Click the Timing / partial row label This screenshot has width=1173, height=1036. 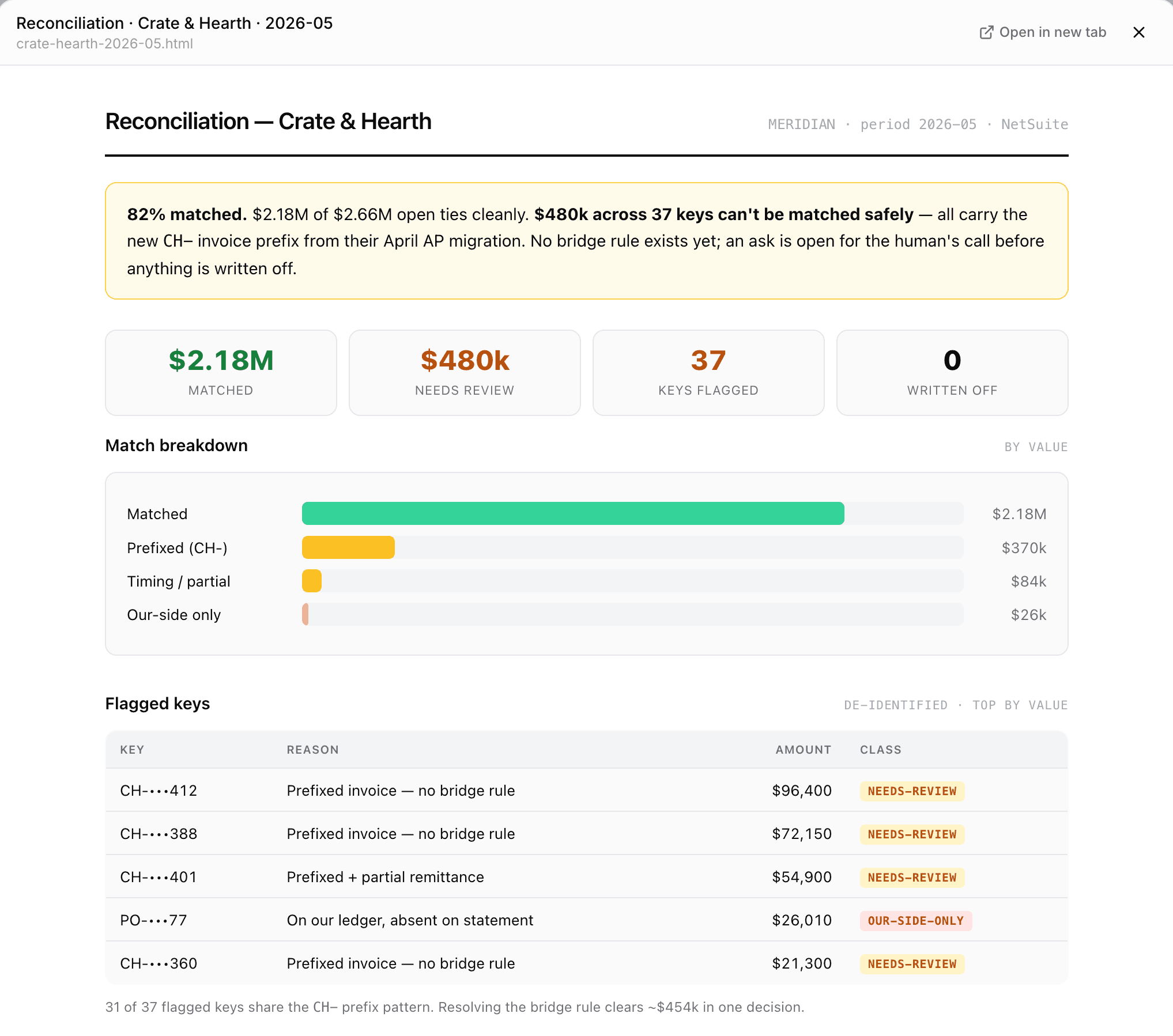coord(179,581)
